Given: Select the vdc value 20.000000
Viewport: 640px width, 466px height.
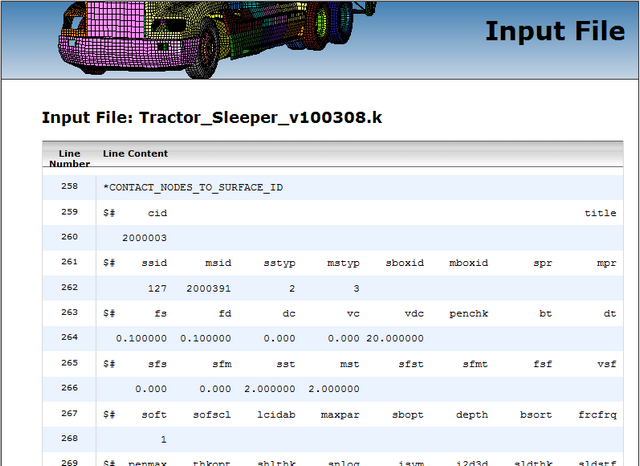Looking at the screenshot, I should (400, 338).
